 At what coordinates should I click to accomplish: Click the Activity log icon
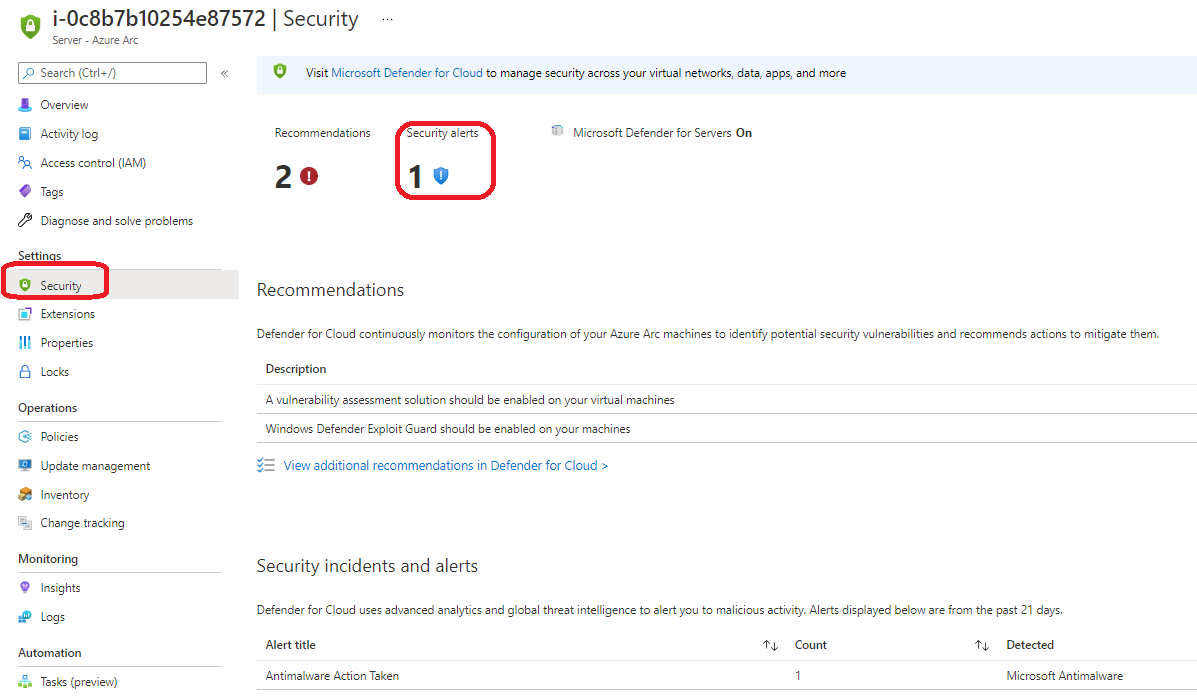[x=25, y=134]
